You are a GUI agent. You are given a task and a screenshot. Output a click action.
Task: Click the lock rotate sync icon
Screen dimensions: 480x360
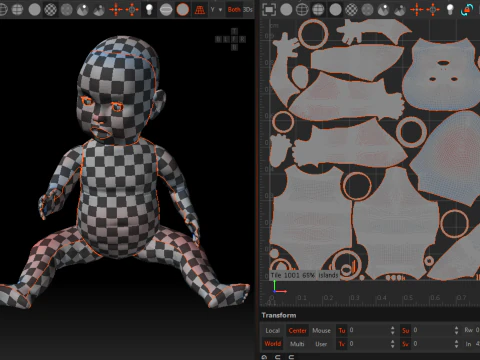tap(467, 10)
